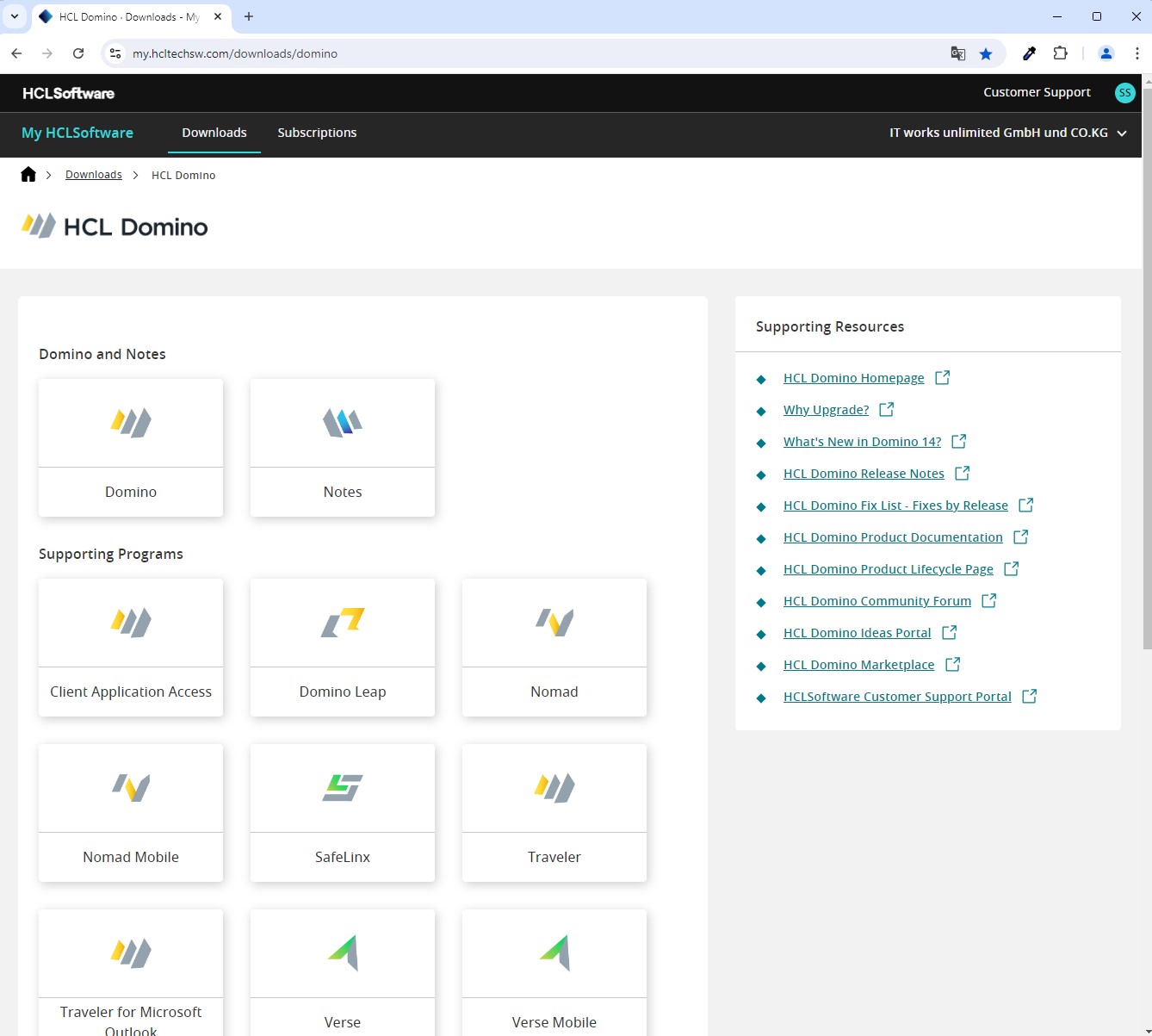Click the Supporting Programs heading
The height and width of the screenshot is (1036, 1152).
click(111, 554)
